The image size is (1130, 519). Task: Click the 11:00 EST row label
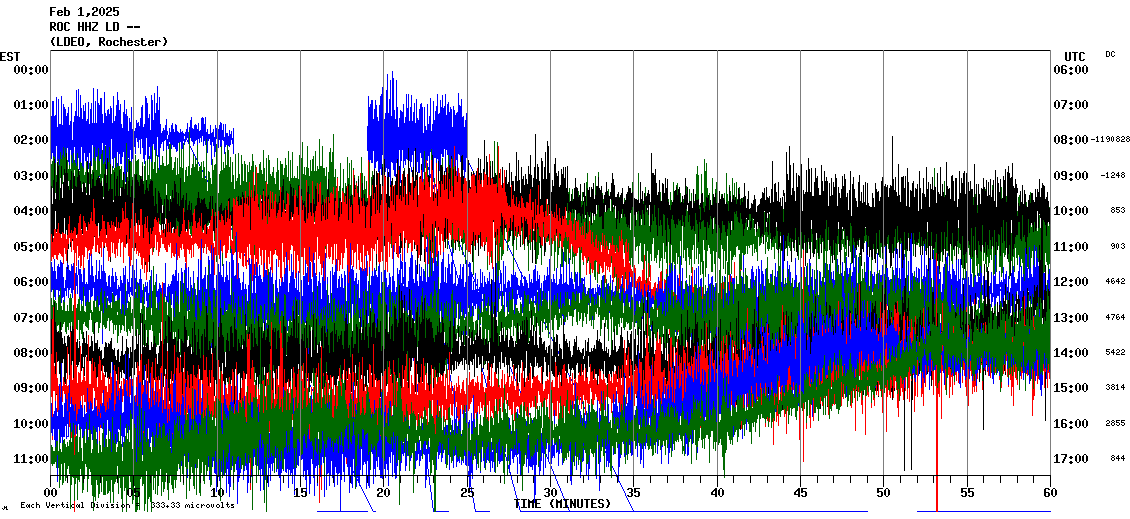point(31,459)
